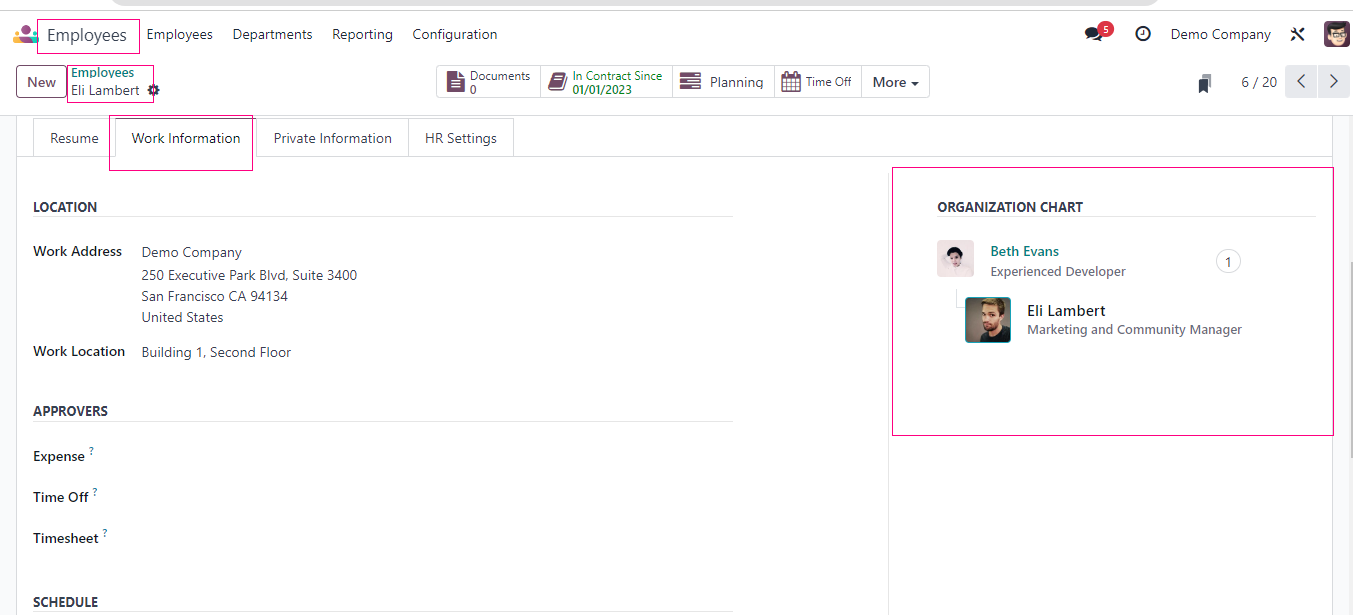Click Expense approver field
Viewport: 1353px width, 615px height.
[437, 456]
